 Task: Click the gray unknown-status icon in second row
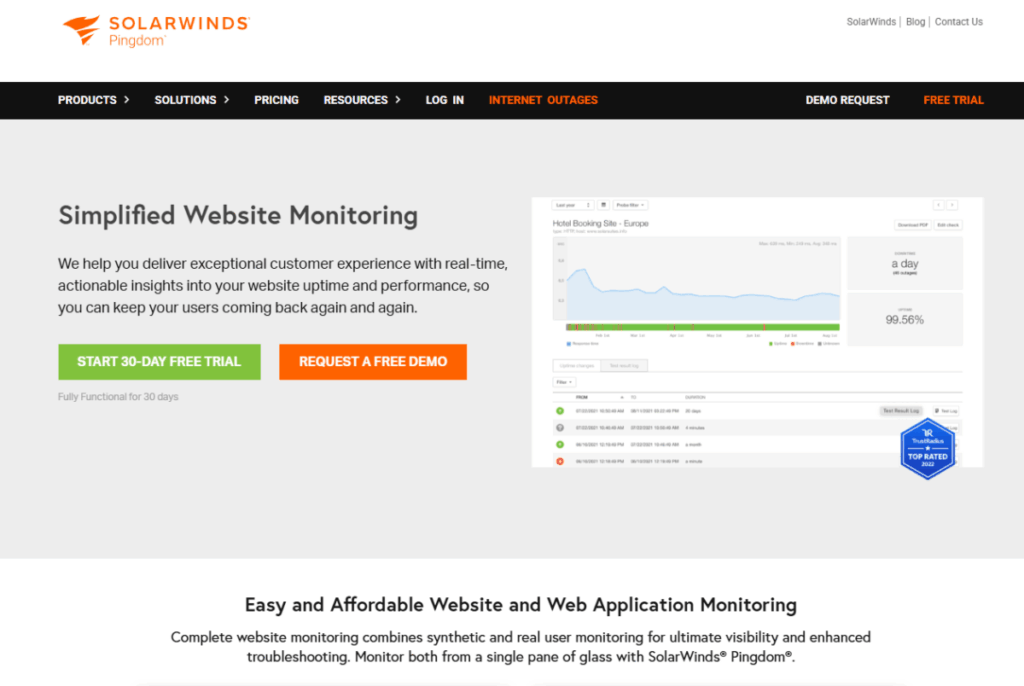point(560,428)
